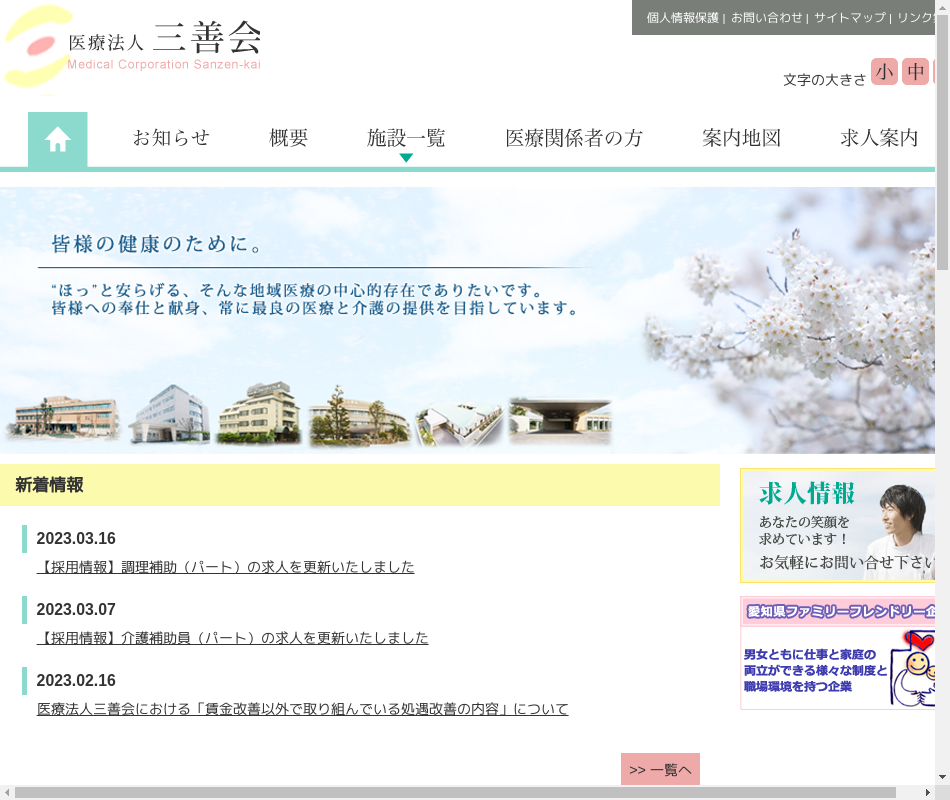Image resolution: width=950 pixels, height=800 pixels.
Task: Click the 三善会 Medical Corporation logo
Action: click(x=135, y=48)
